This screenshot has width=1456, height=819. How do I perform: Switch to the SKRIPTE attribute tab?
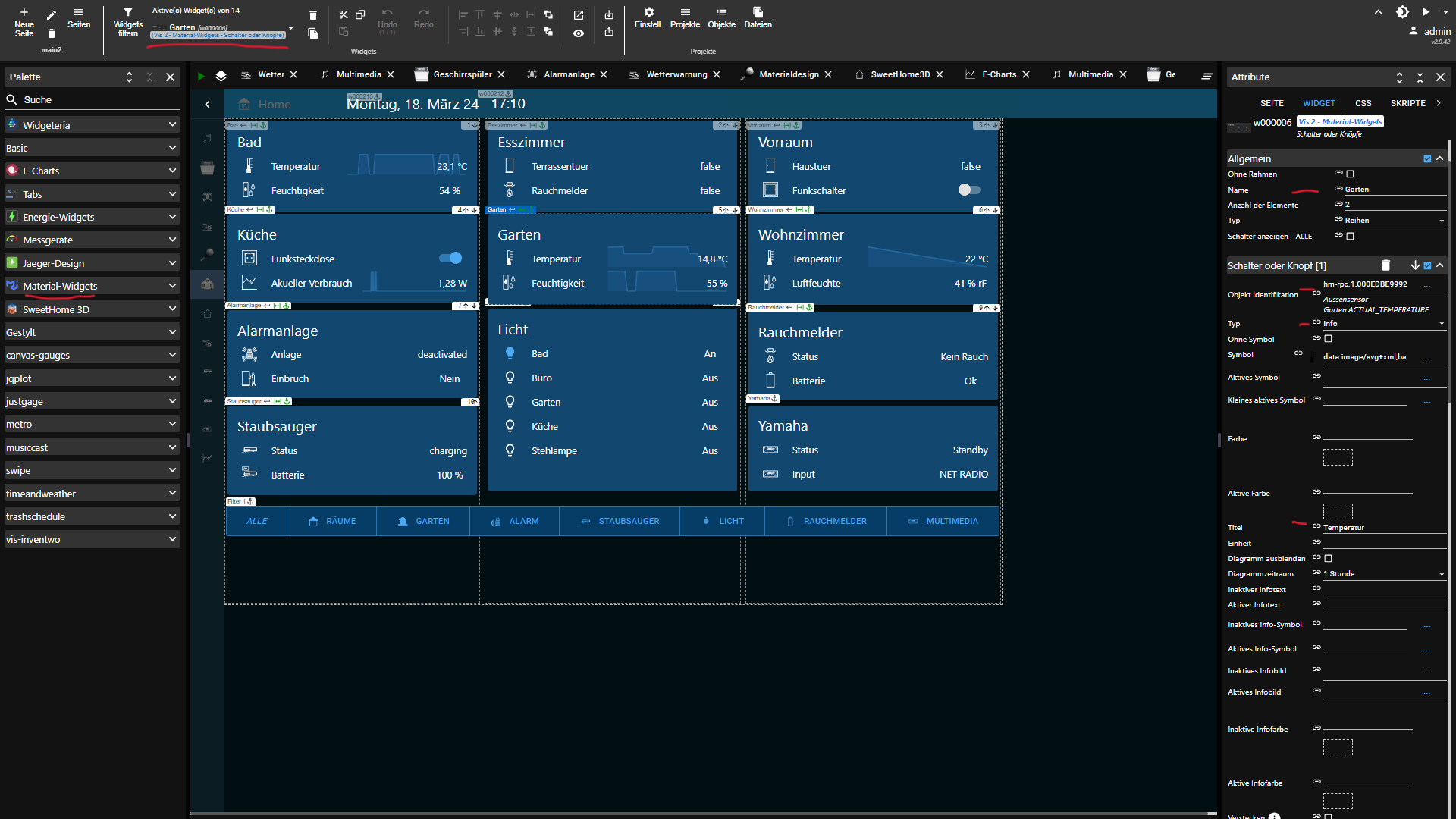(x=1407, y=103)
